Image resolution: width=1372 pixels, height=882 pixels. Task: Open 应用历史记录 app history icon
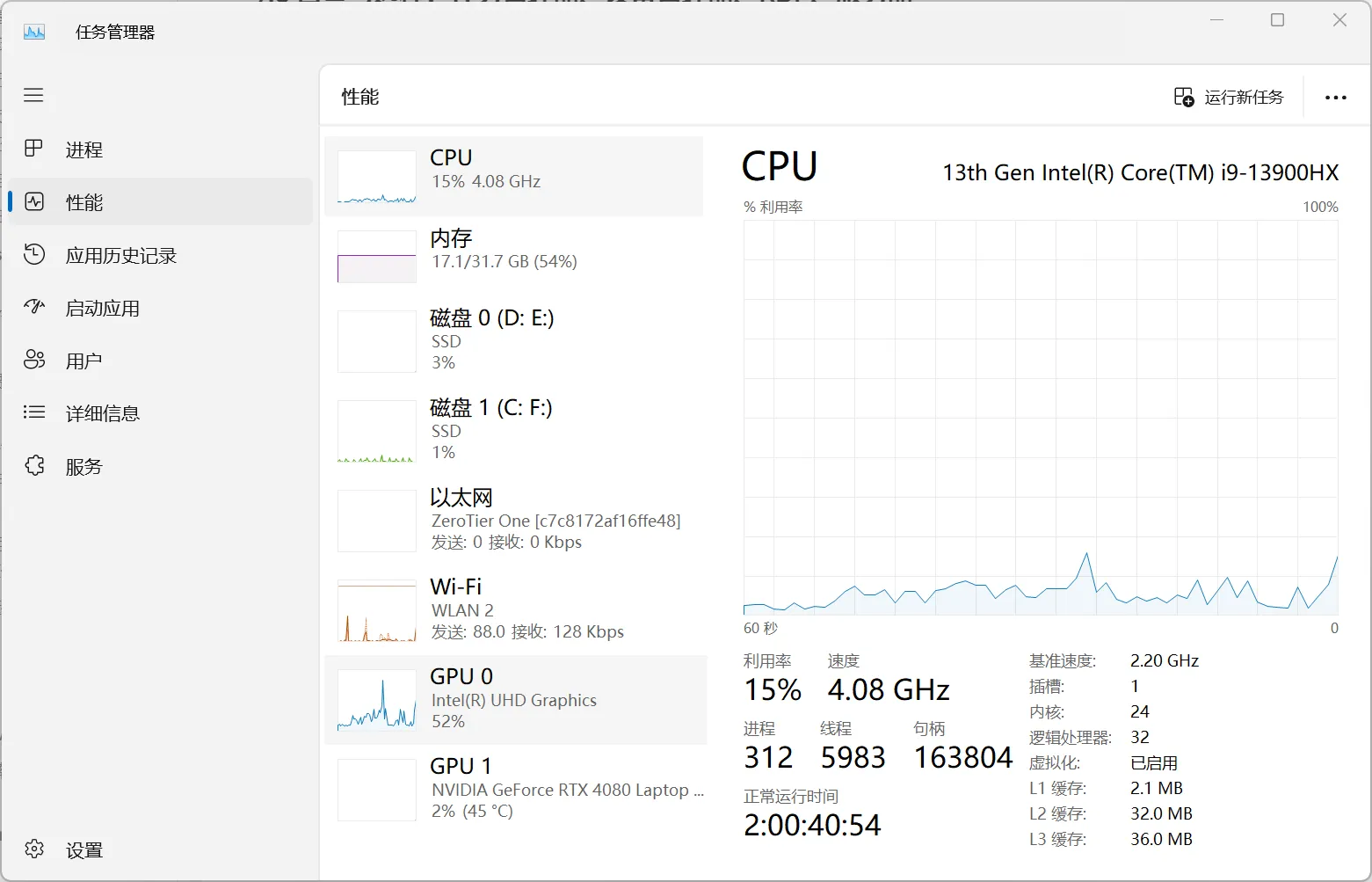pyautogui.click(x=34, y=254)
